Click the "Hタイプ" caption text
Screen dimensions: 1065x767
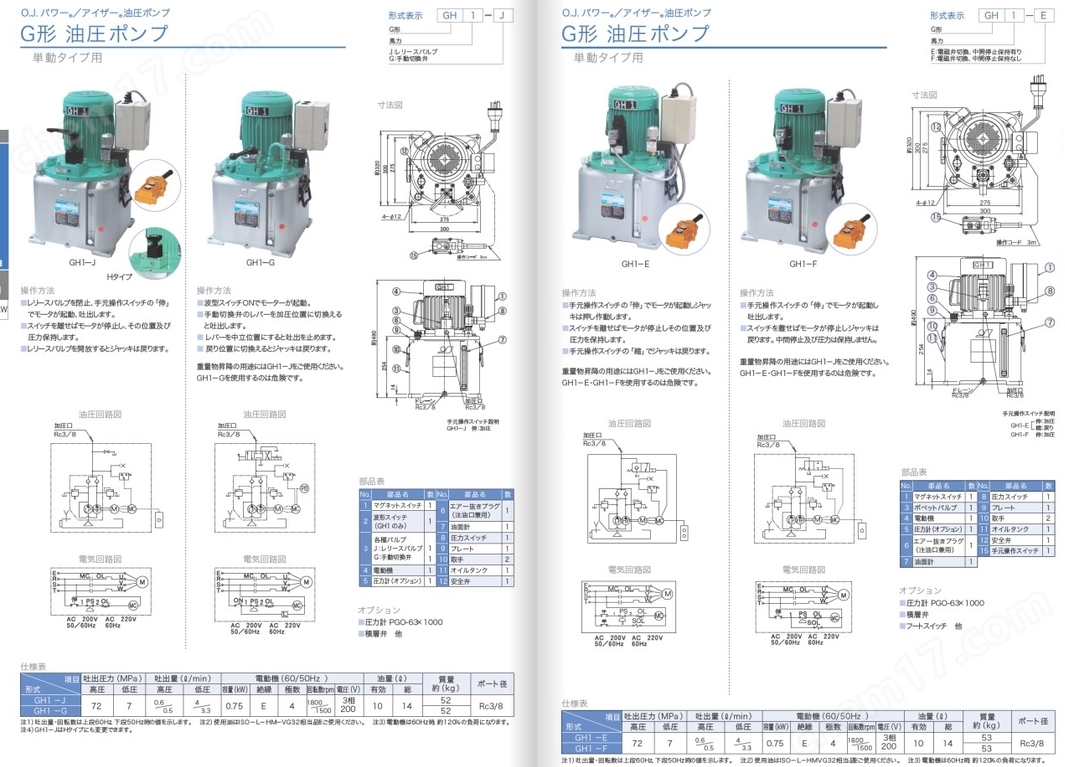119,277
